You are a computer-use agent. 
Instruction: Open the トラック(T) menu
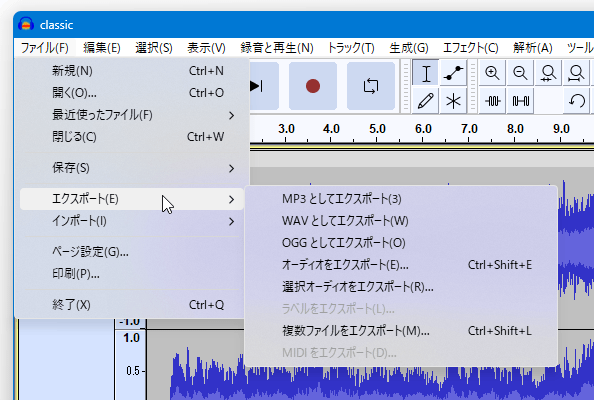pos(351,48)
